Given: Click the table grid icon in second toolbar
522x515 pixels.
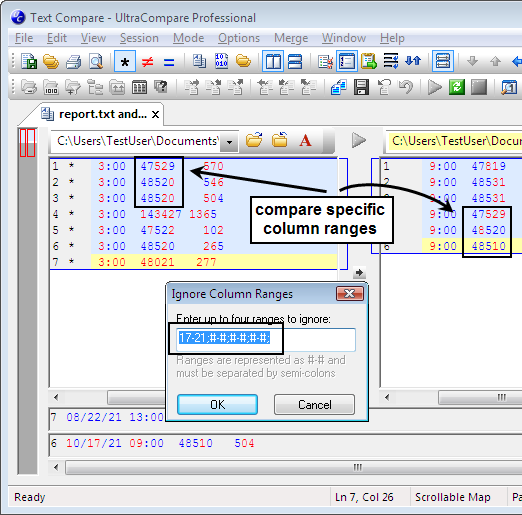Looking at the screenshot, I should tap(139, 87).
